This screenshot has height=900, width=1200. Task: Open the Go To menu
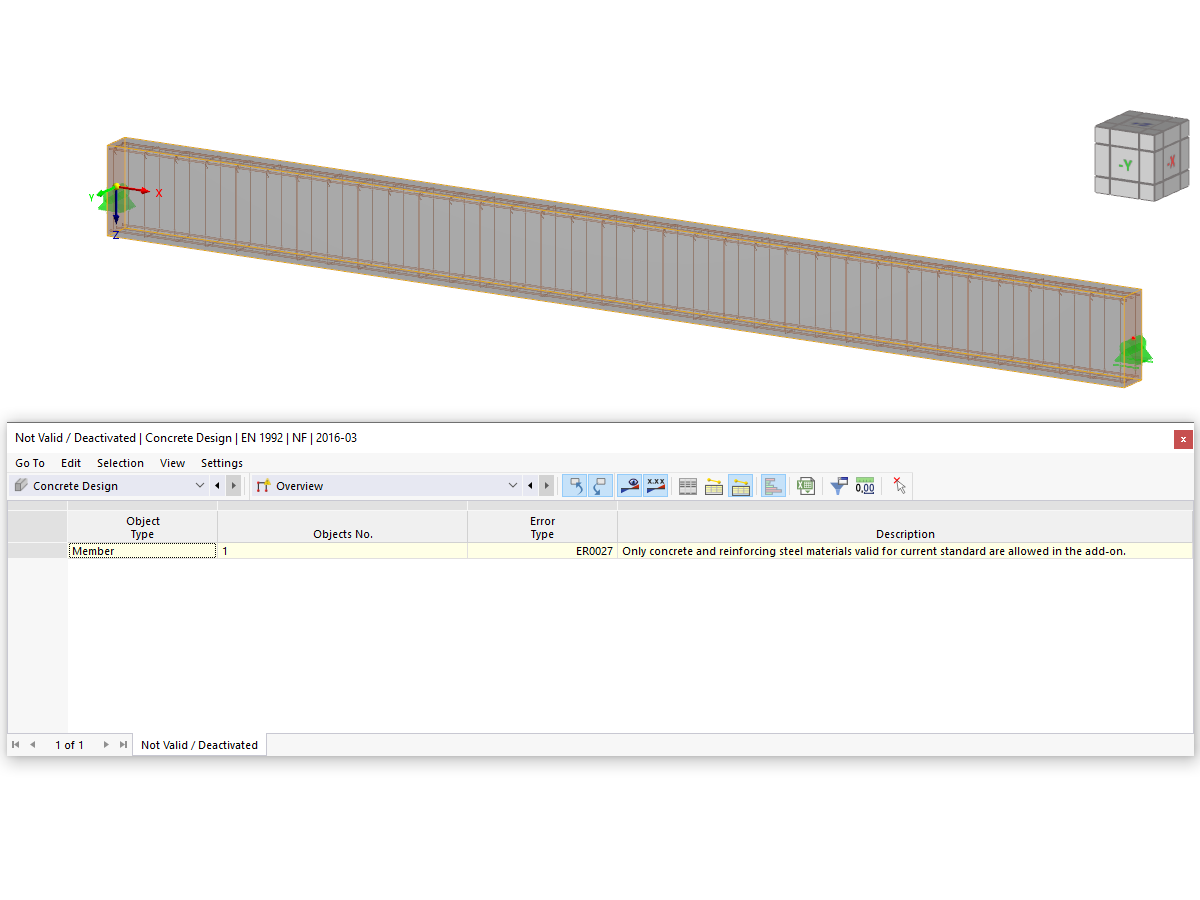pyautogui.click(x=29, y=462)
